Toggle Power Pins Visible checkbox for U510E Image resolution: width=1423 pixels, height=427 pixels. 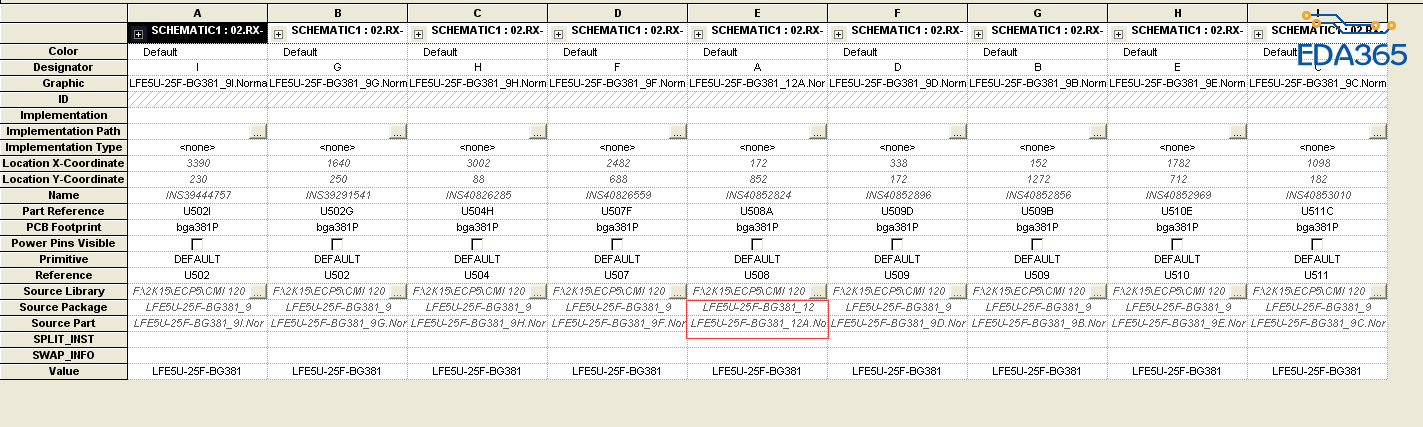1177,244
